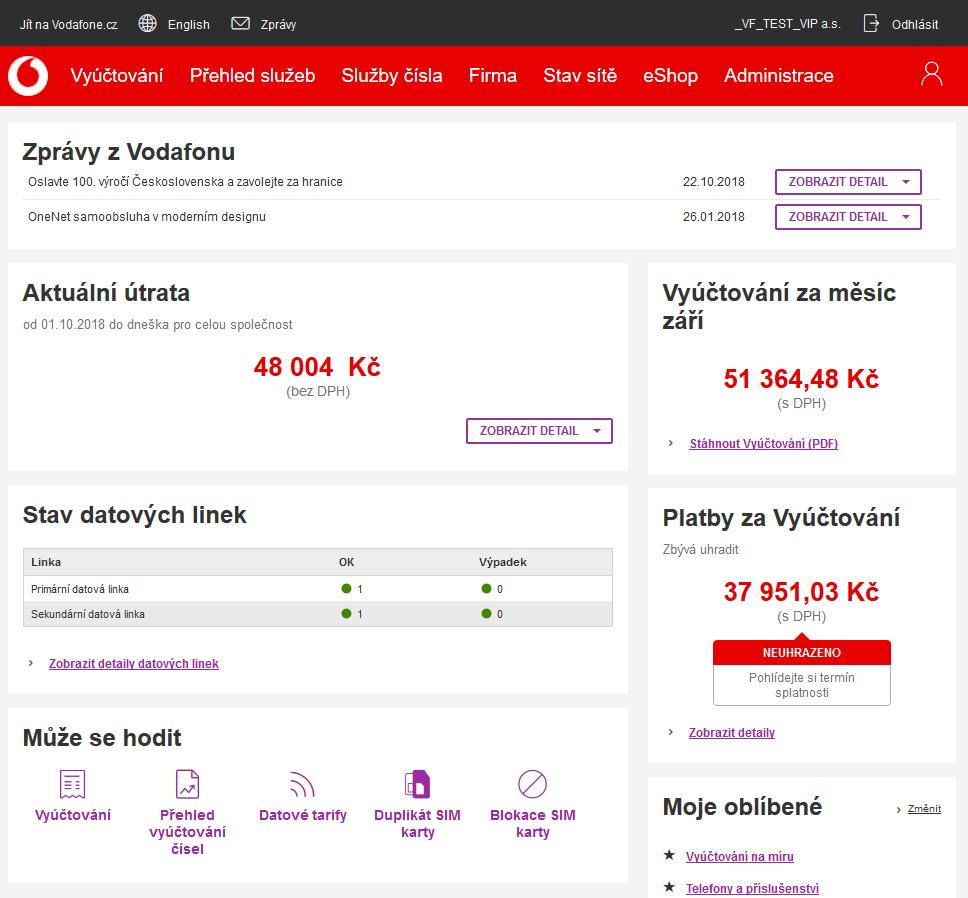The image size is (968, 898).
Task: Open Zobrazit detaily datových linek link
Action: 134,664
